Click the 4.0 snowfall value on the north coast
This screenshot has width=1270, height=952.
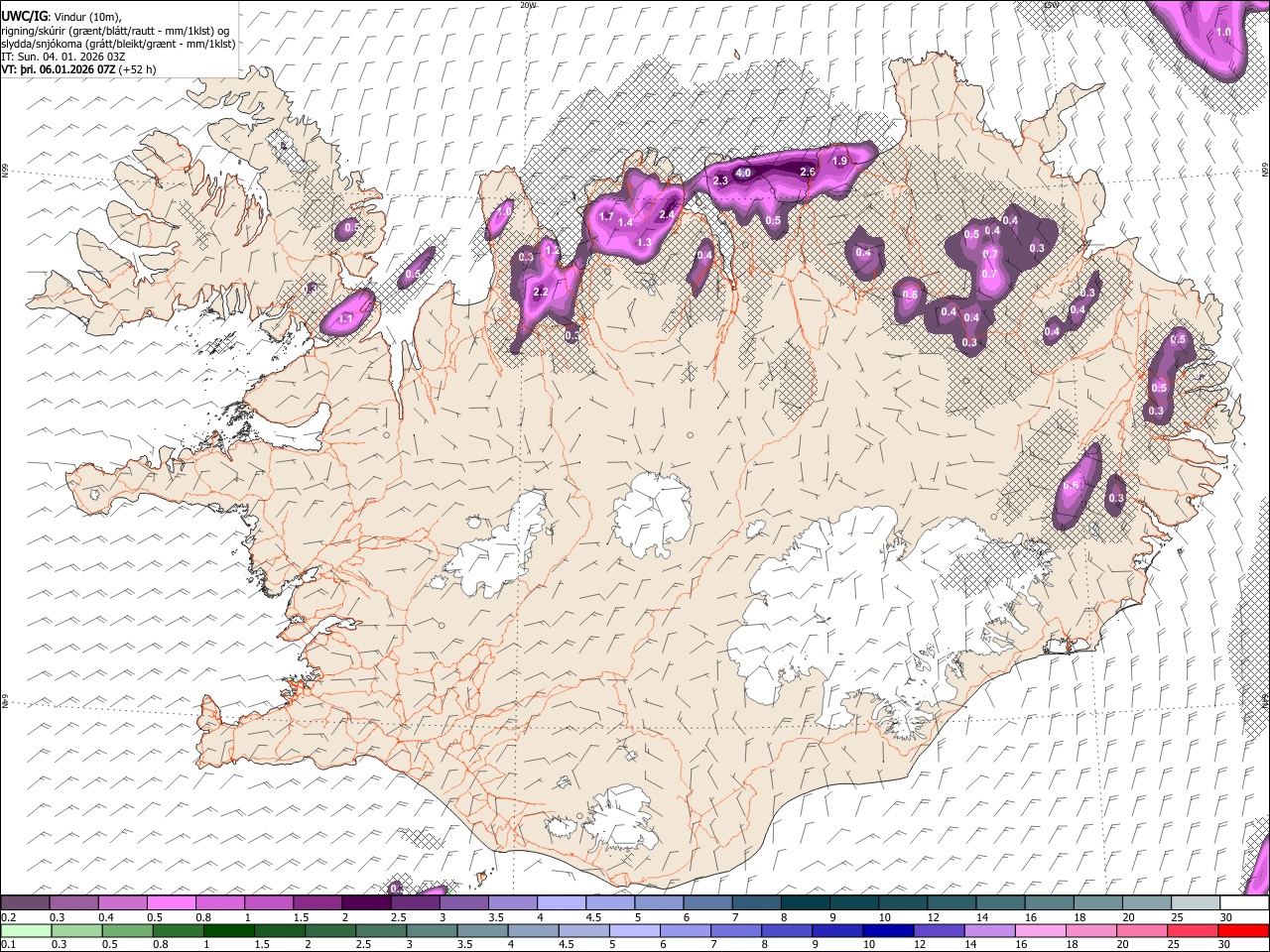(x=744, y=173)
